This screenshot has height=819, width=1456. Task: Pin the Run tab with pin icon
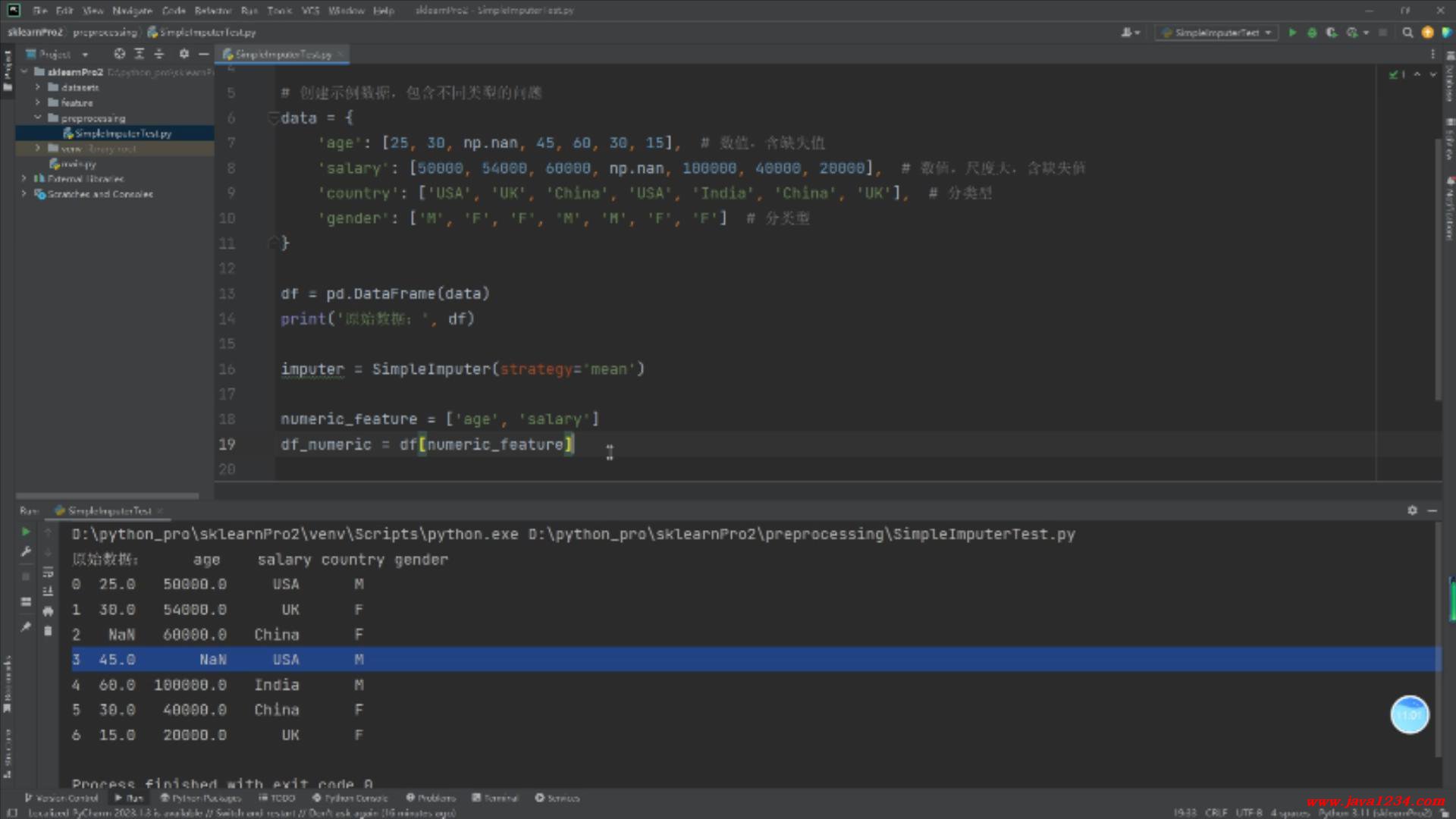point(26,626)
